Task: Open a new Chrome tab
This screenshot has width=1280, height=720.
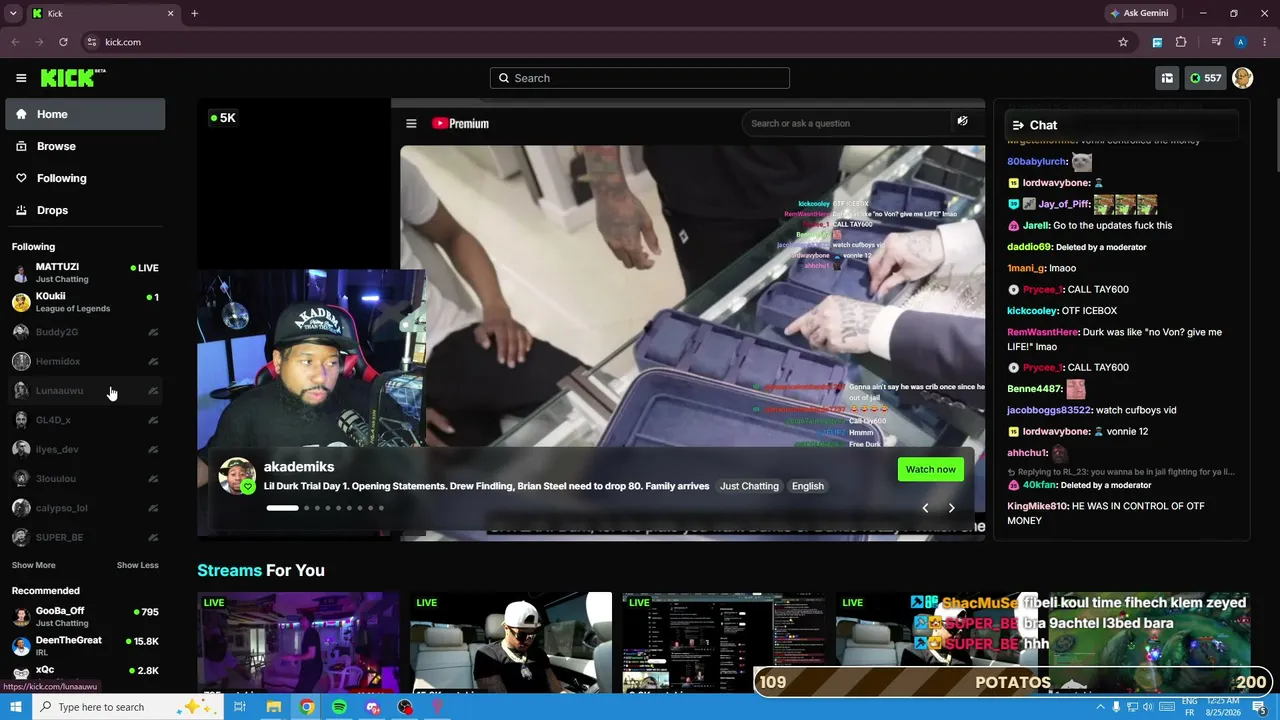Action: [x=194, y=13]
